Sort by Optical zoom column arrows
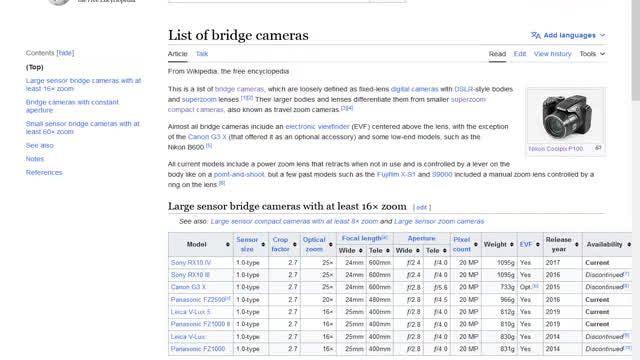 [x=331, y=244]
